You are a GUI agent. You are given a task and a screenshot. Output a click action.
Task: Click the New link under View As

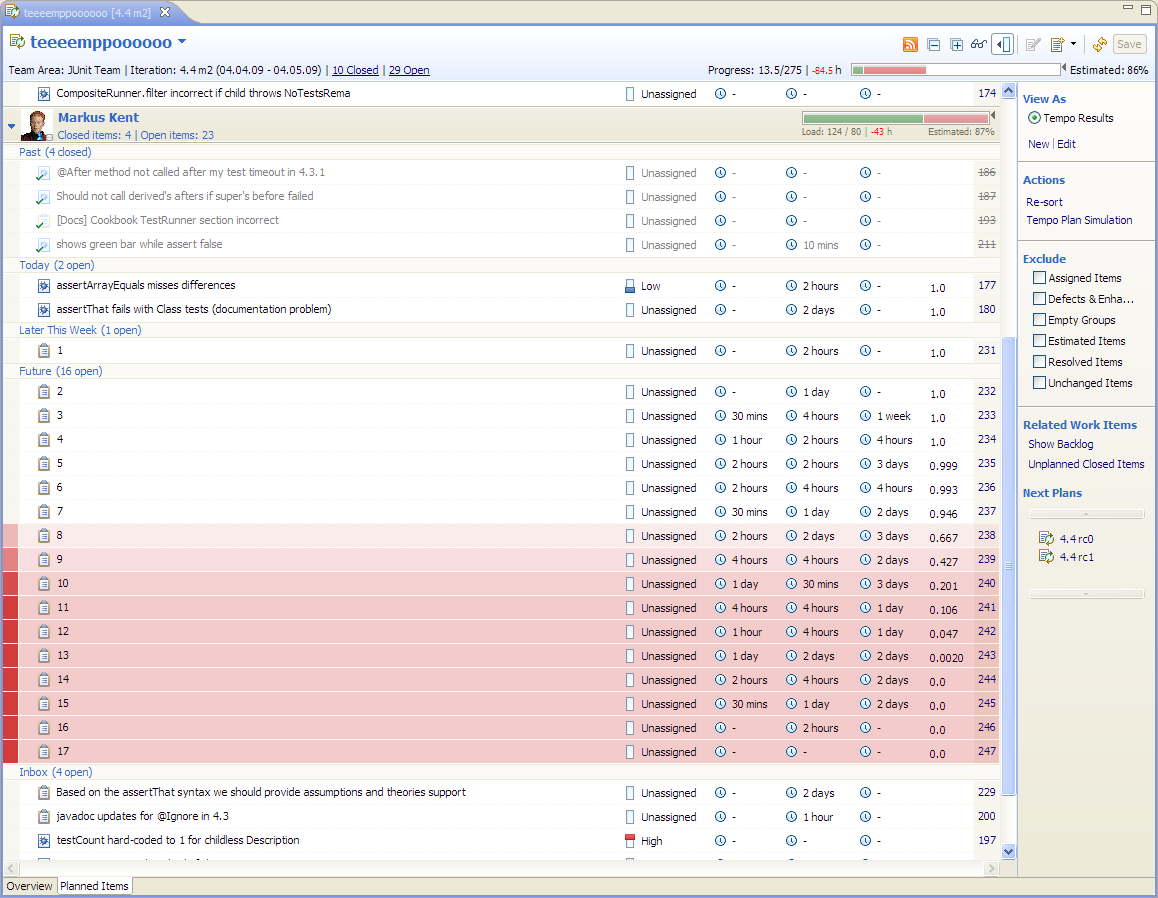click(1038, 144)
